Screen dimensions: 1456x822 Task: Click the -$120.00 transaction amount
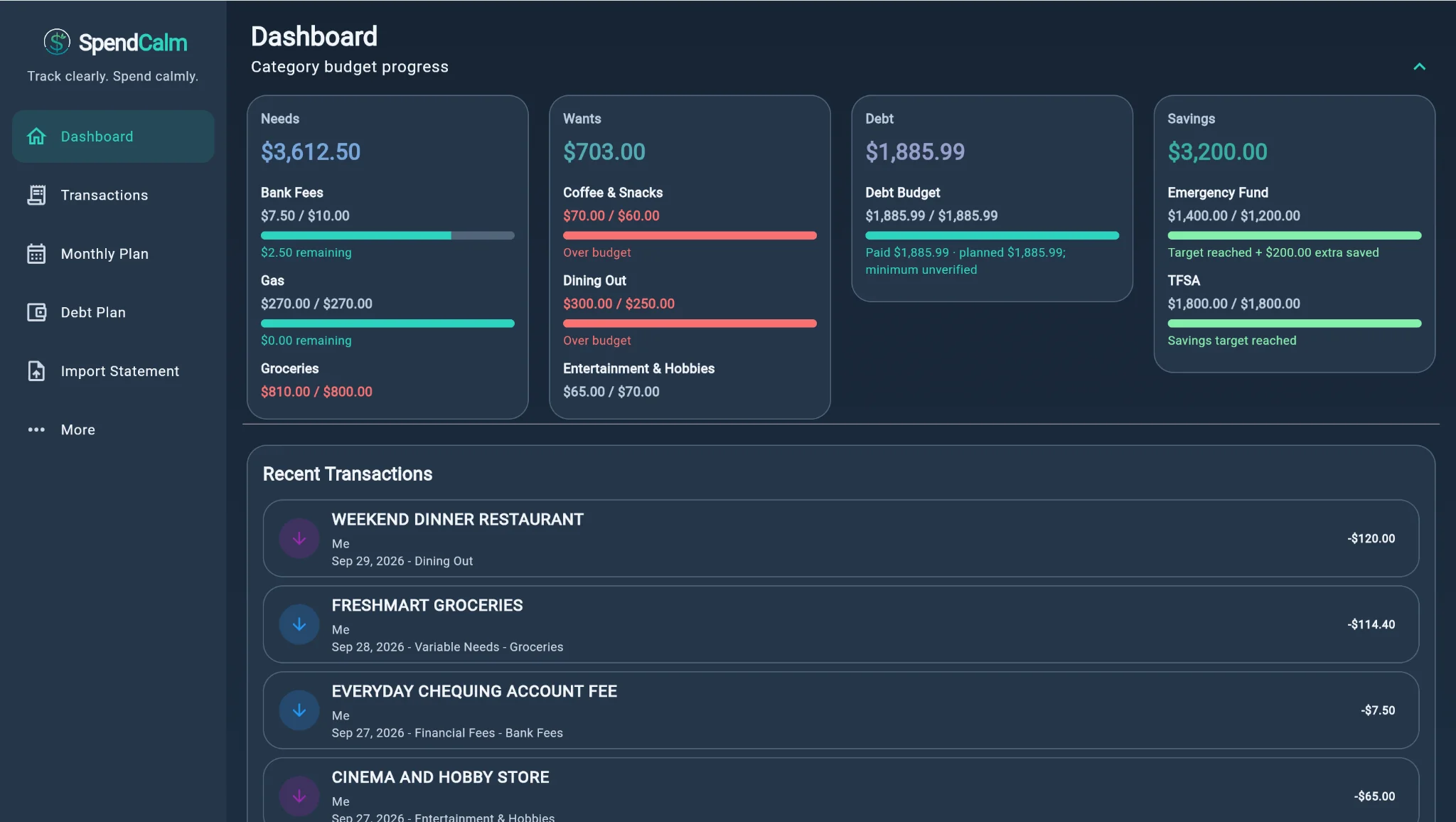point(1371,538)
